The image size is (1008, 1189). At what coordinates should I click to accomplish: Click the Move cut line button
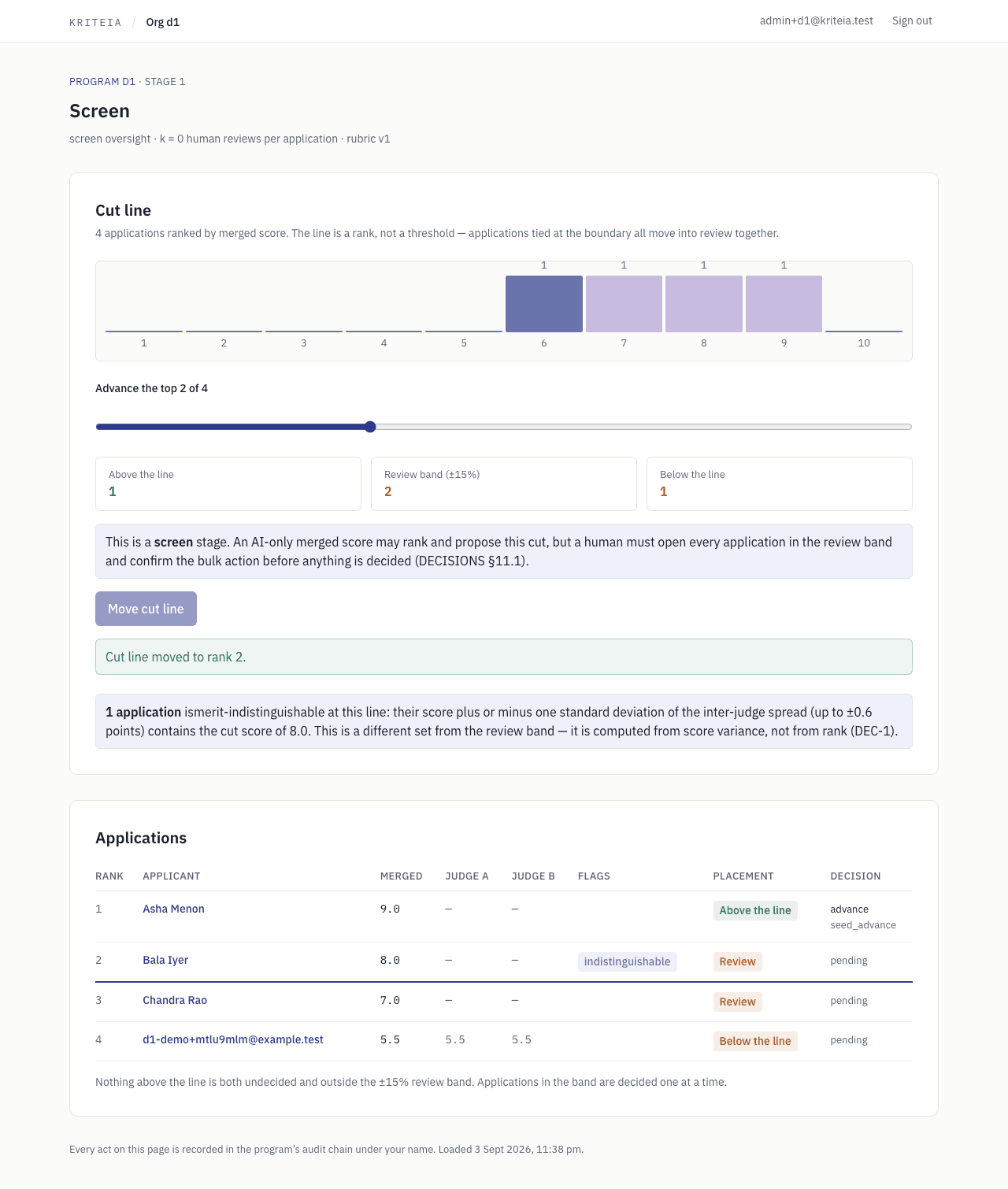click(146, 609)
